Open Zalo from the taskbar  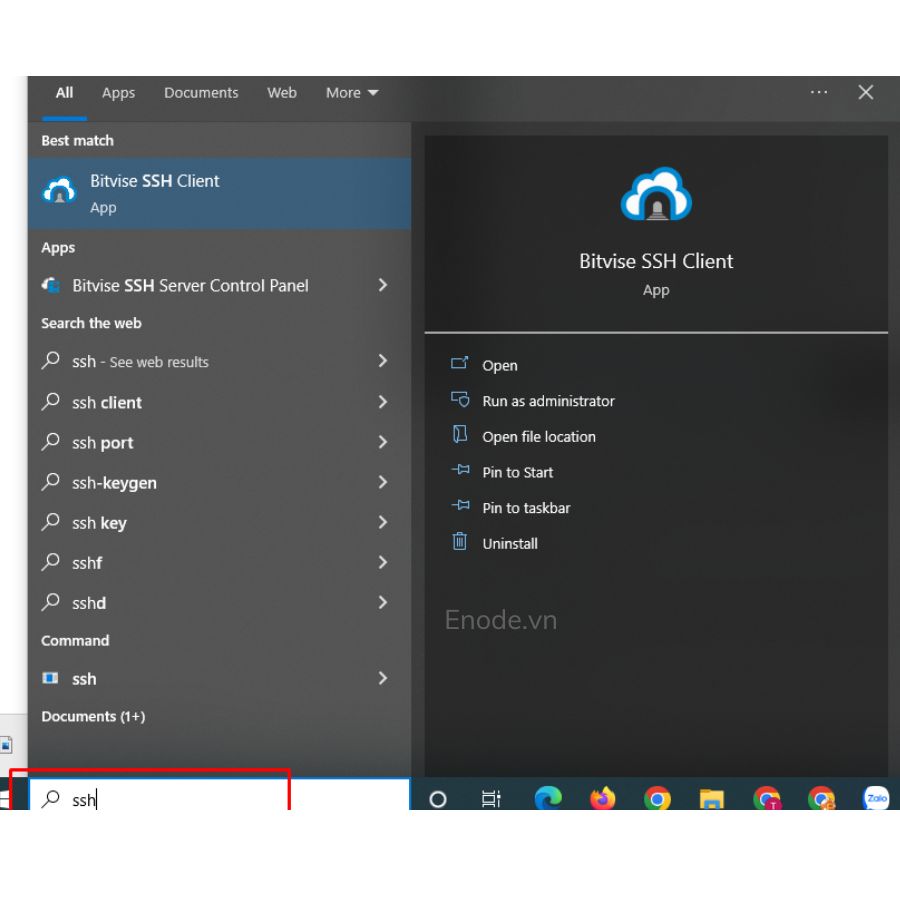tap(877, 798)
